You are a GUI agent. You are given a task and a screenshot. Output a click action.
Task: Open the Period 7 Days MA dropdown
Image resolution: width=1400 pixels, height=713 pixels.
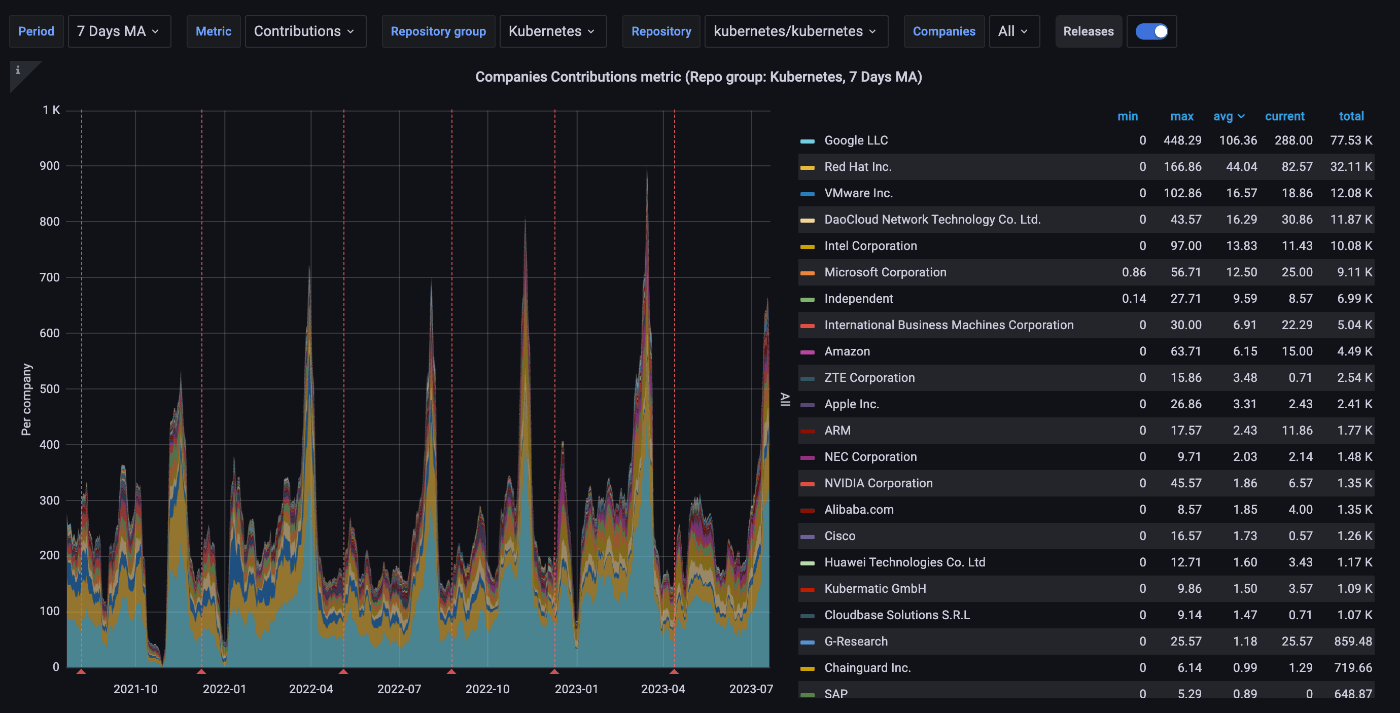pos(119,31)
